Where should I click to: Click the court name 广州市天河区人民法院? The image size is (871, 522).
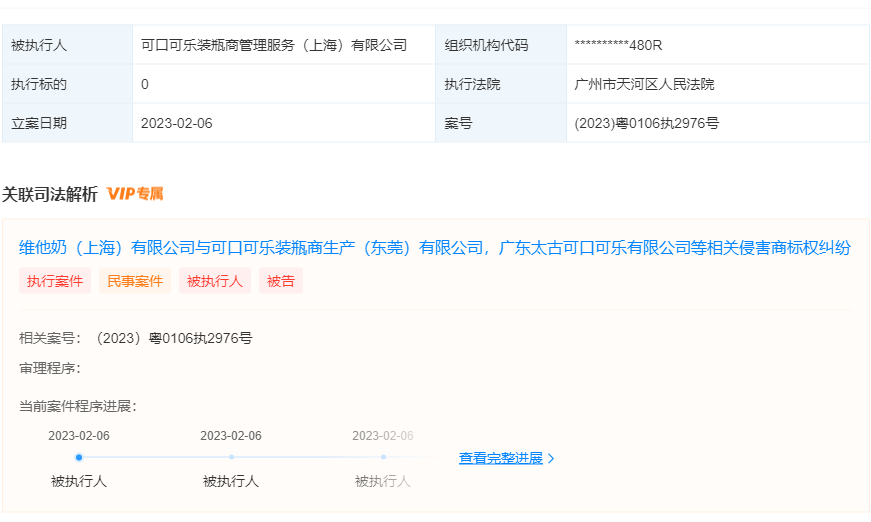pos(644,84)
